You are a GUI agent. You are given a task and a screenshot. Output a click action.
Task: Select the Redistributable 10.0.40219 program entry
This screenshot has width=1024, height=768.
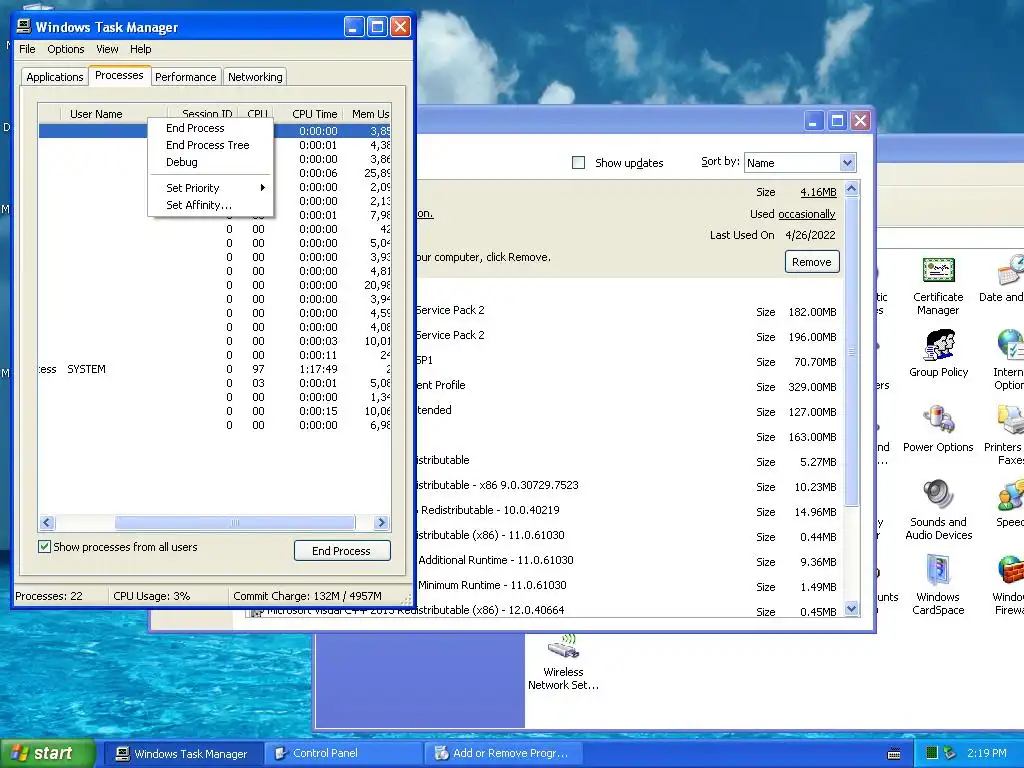click(630, 511)
